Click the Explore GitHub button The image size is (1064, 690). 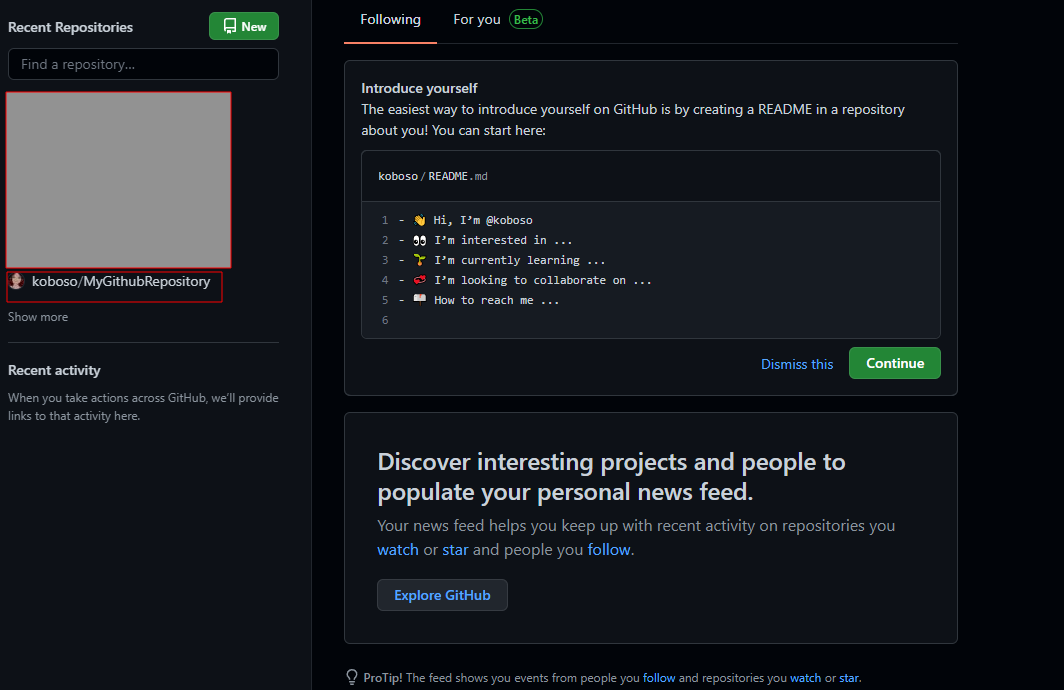[x=442, y=595]
